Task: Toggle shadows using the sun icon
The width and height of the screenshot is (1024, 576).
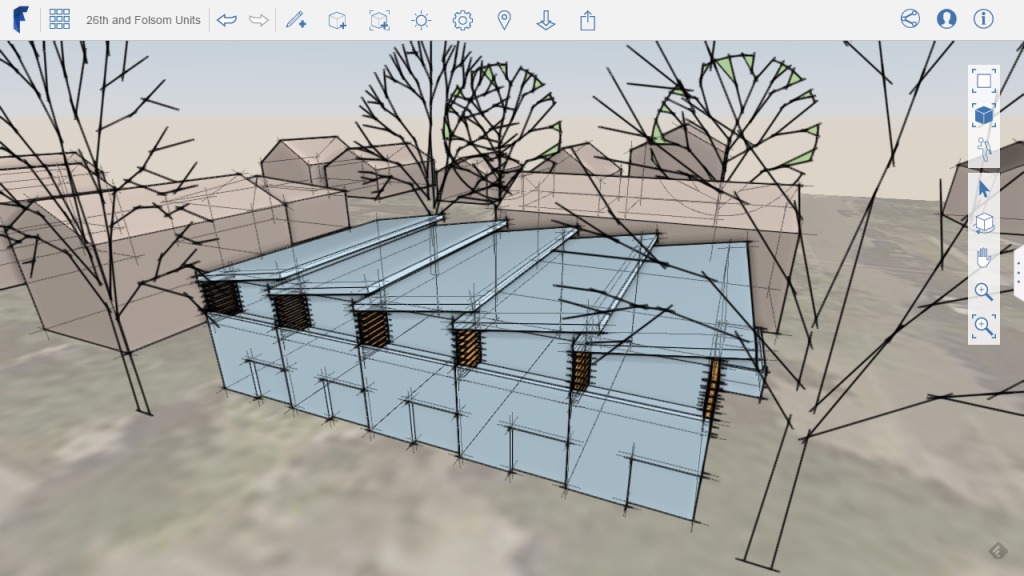Action: tap(420, 19)
